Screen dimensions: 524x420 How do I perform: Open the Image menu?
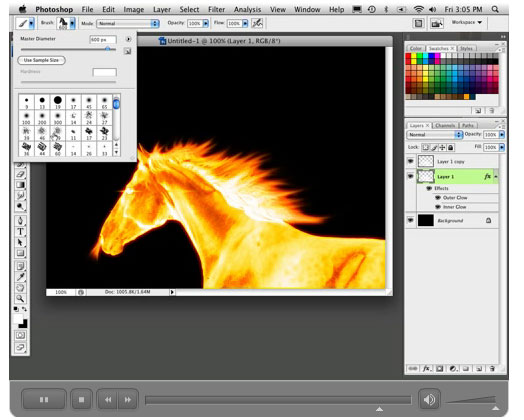134,9
